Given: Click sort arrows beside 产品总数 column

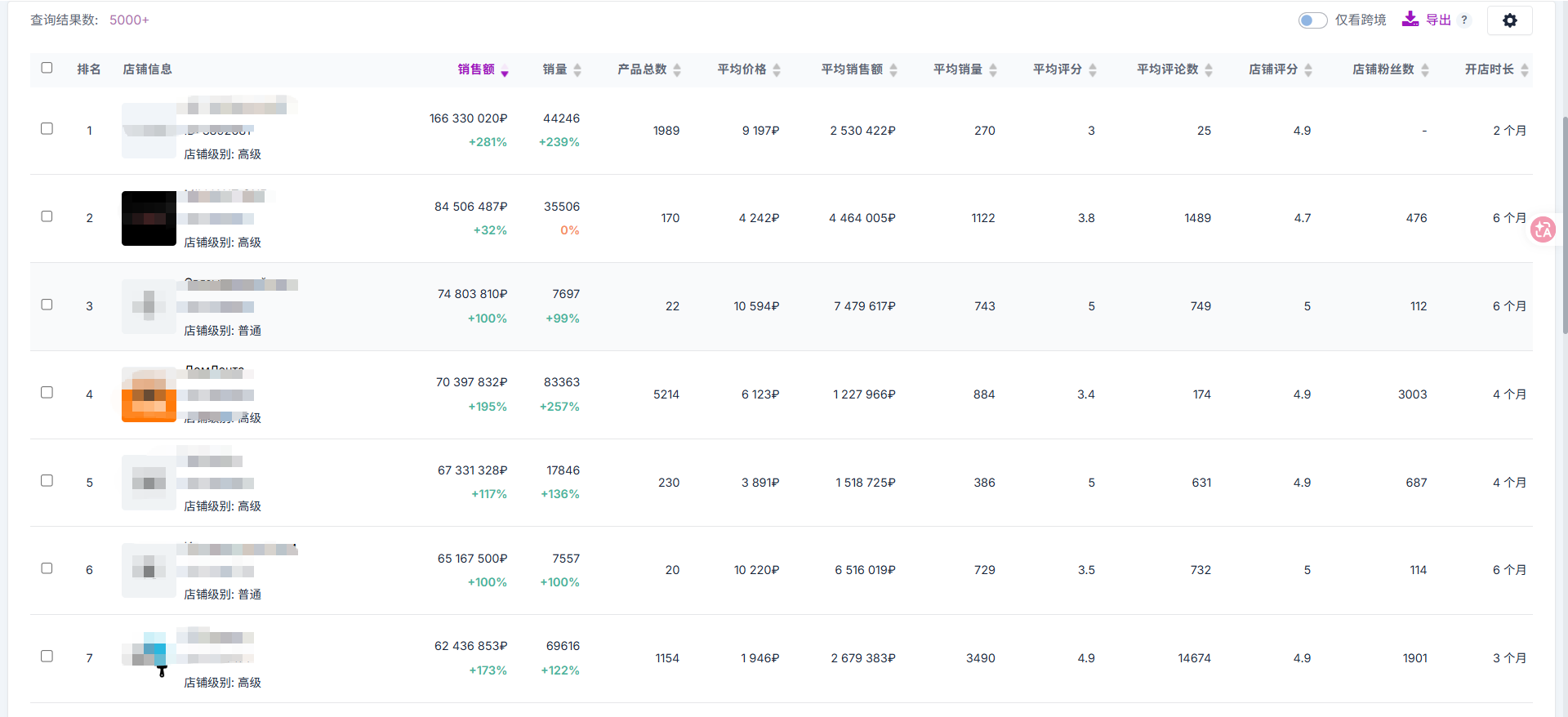Looking at the screenshot, I should [x=677, y=70].
